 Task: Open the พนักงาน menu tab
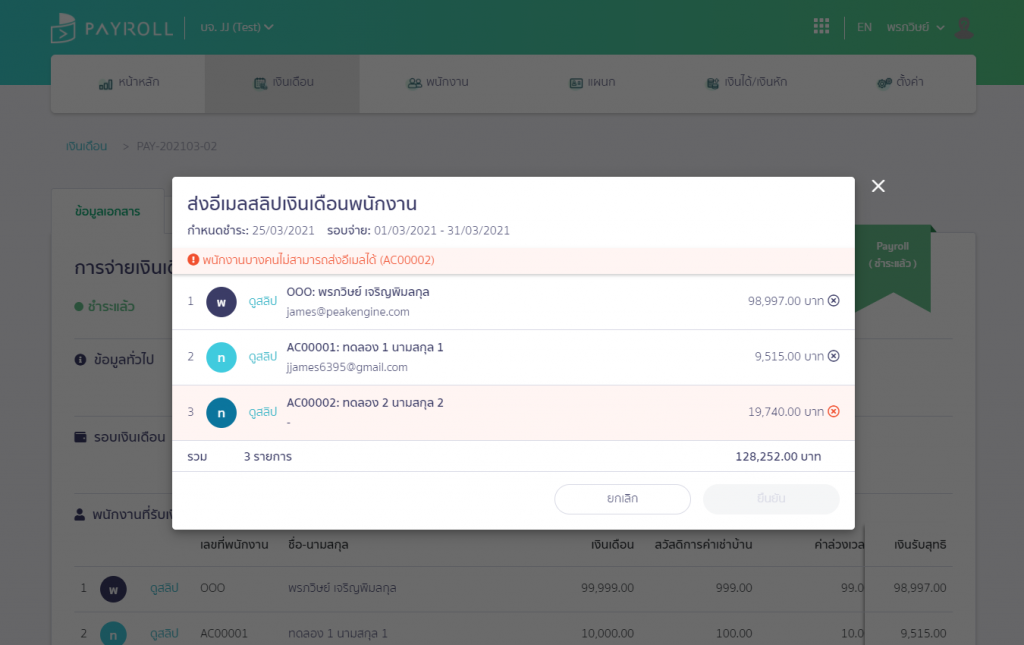(x=437, y=83)
